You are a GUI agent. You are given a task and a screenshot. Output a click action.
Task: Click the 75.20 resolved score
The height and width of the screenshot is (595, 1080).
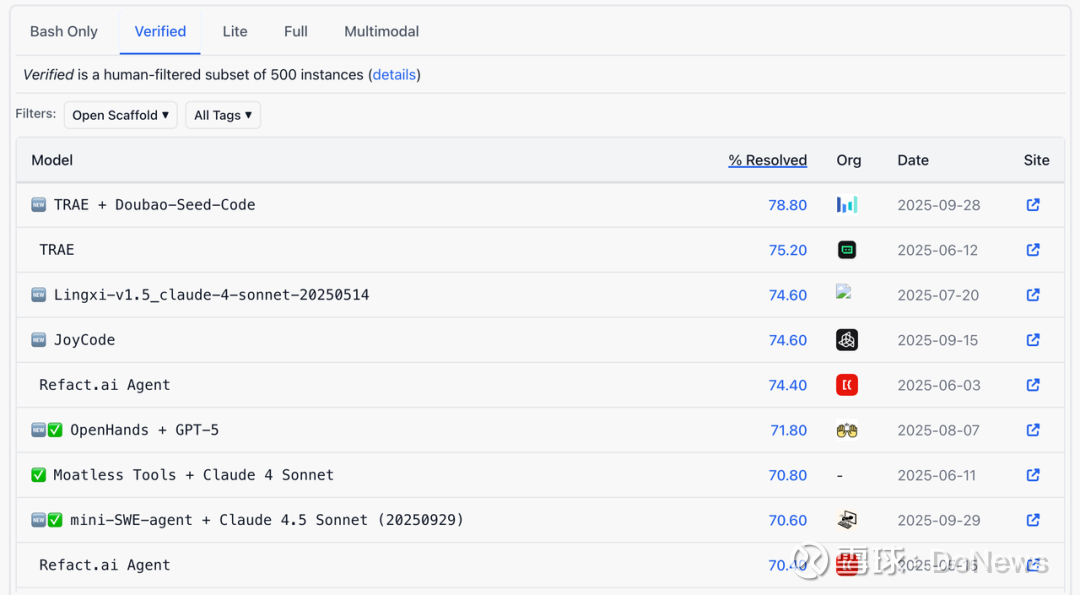[787, 250]
